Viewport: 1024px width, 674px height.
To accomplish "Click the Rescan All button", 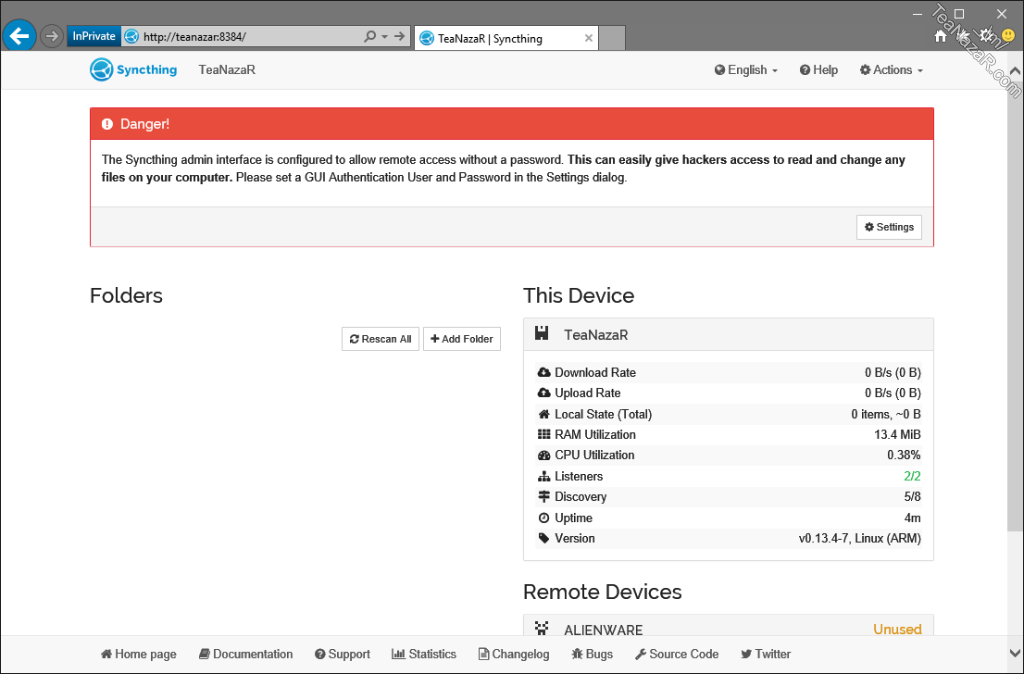I will tap(380, 339).
